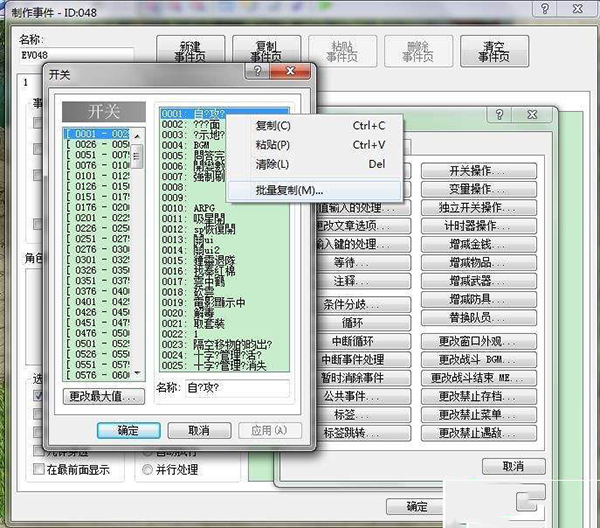Image resolution: width=600 pixels, height=528 pixels.
Task: Select switch 0021: 取套装
Action: click(x=224, y=323)
